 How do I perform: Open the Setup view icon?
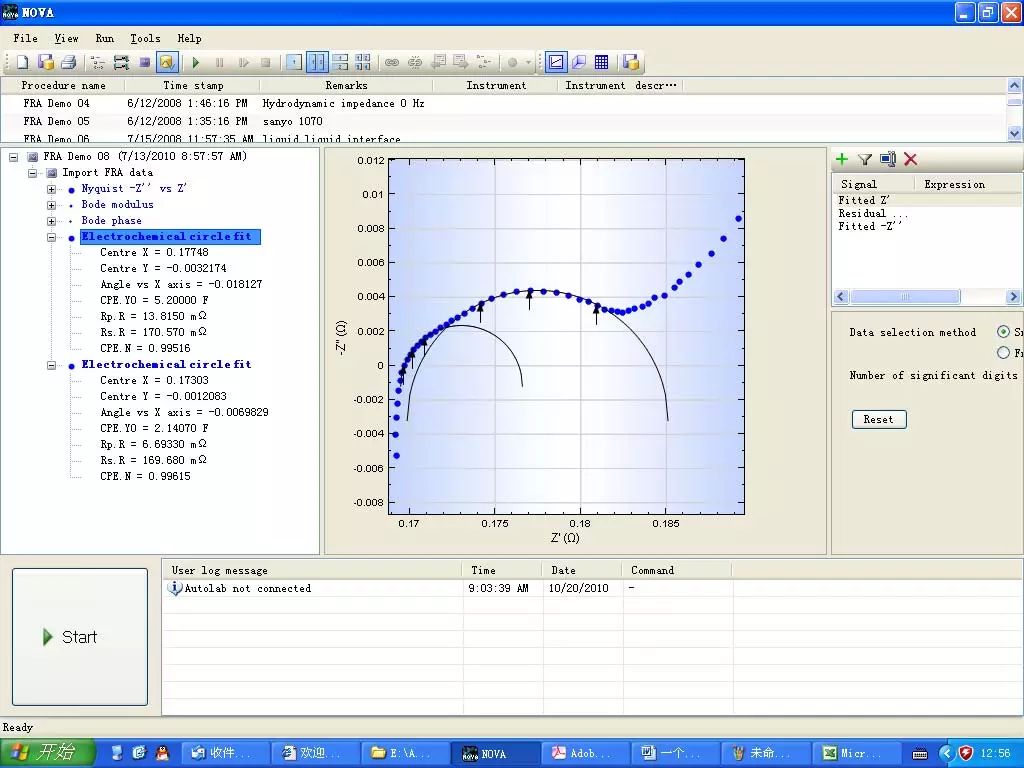tap(98, 62)
